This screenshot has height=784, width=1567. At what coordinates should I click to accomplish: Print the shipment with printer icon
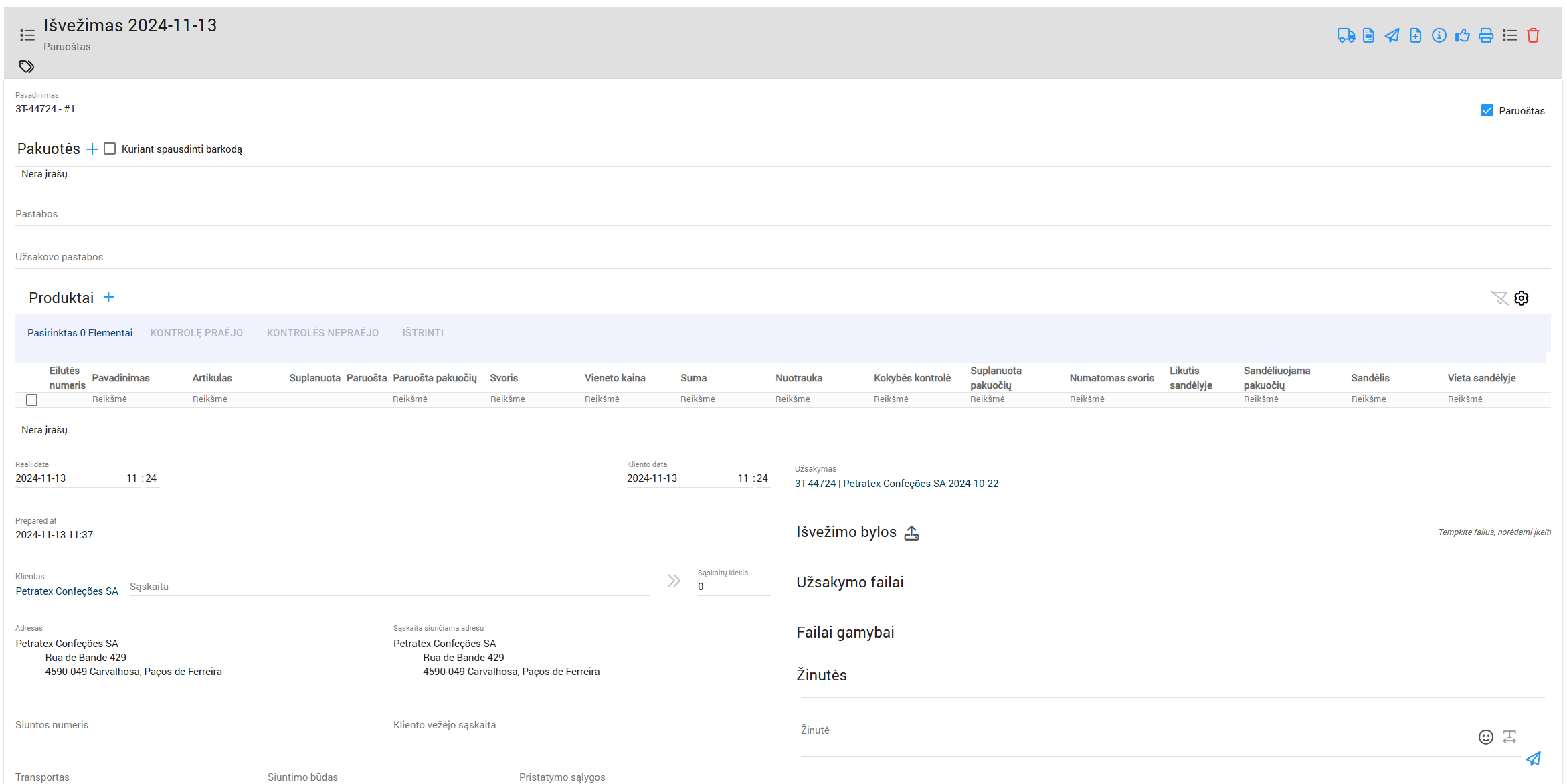coord(1486,35)
